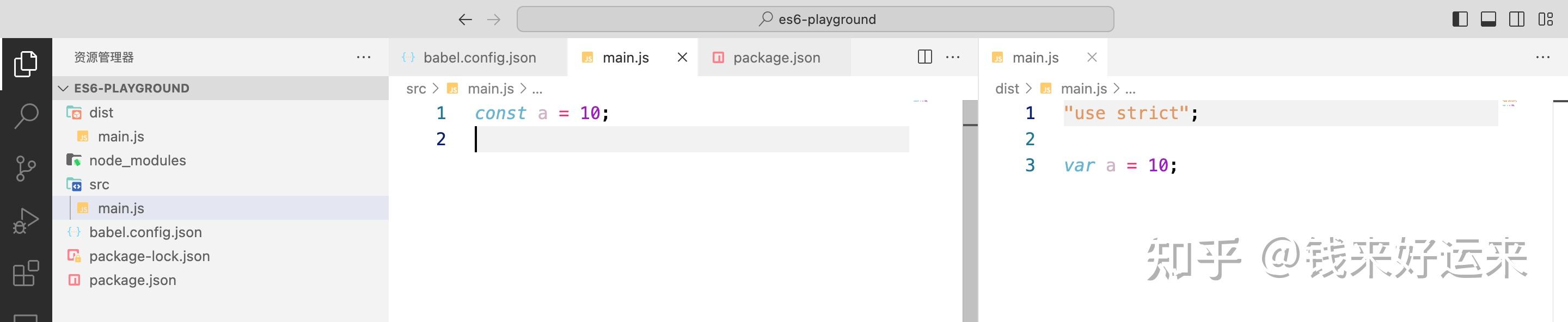Open the Extensions view
The height and width of the screenshot is (322, 1568).
(26, 275)
